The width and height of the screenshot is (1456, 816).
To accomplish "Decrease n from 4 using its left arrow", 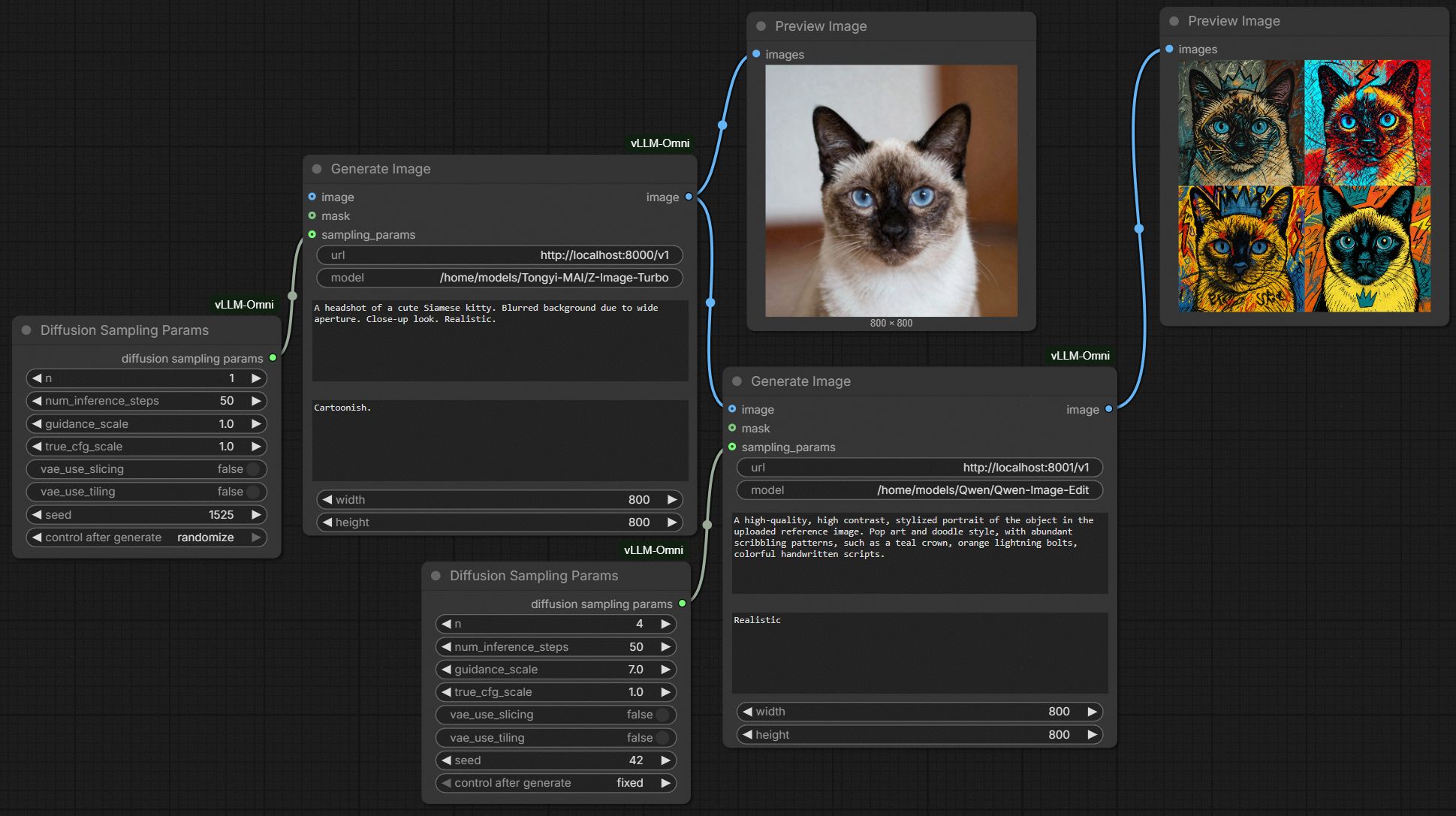I will (x=446, y=624).
